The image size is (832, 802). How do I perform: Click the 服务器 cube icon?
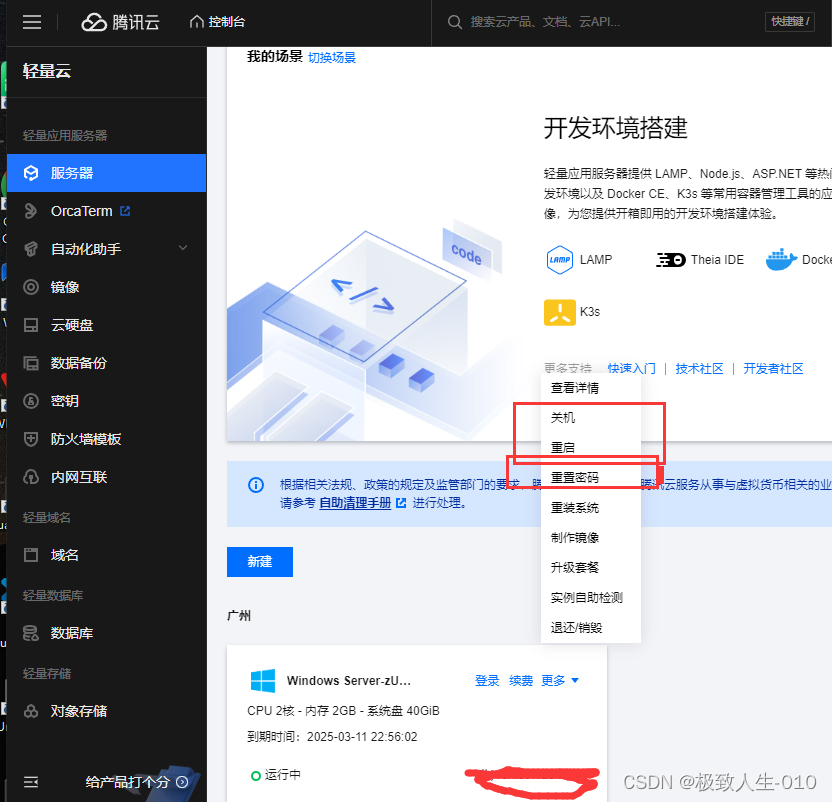click(x=31, y=173)
